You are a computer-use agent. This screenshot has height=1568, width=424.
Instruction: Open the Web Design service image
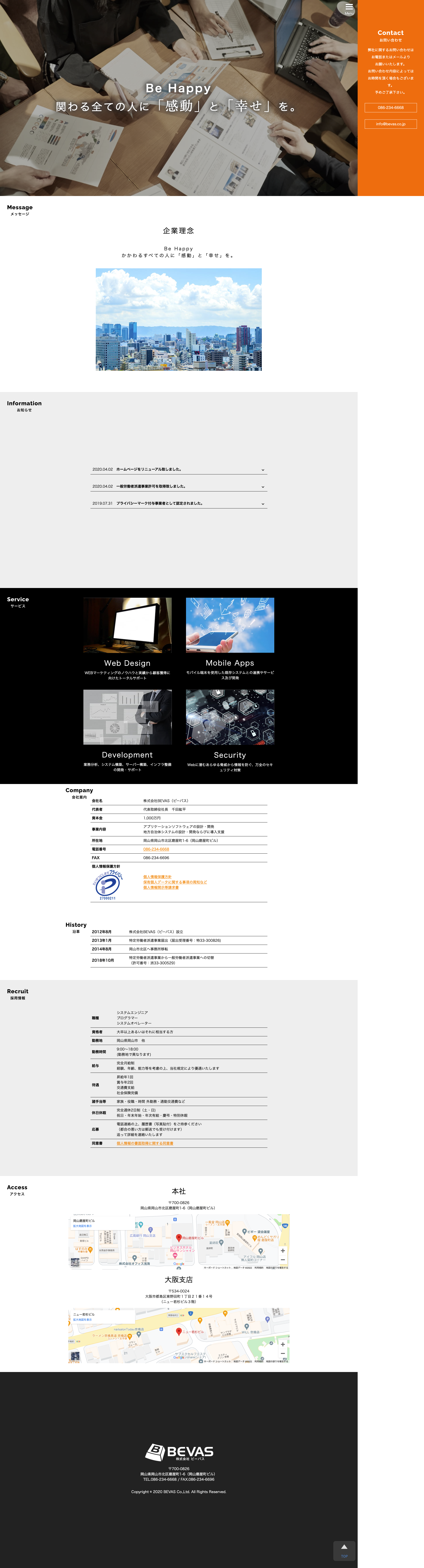127,625
